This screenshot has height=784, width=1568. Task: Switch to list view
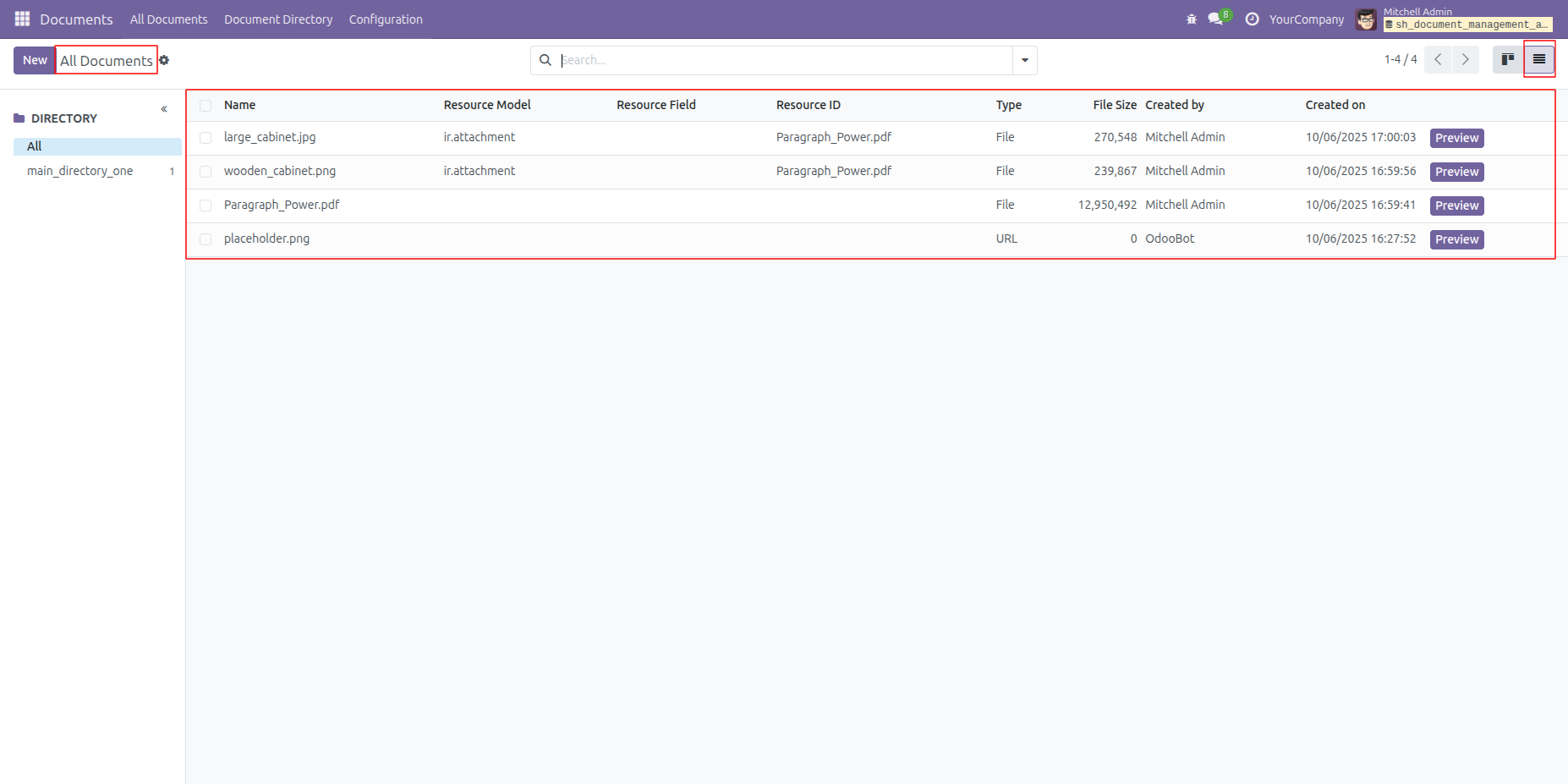pyautogui.click(x=1538, y=60)
